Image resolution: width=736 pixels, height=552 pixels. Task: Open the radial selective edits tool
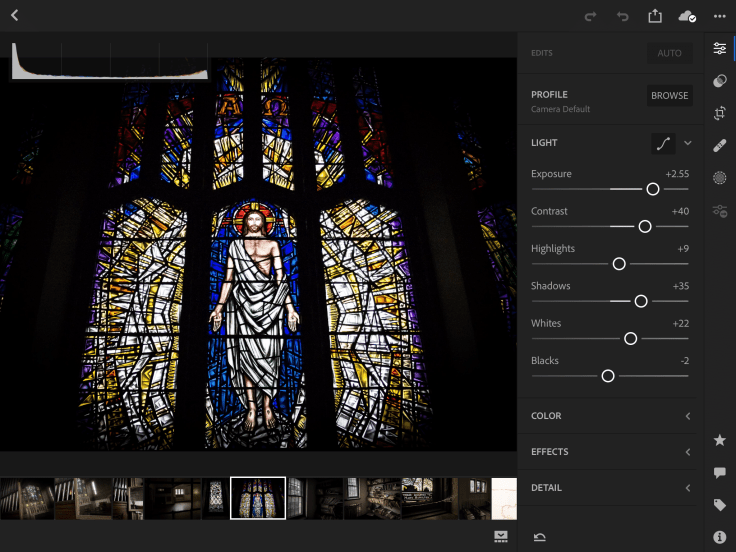pyautogui.click(x=719, y=178)
